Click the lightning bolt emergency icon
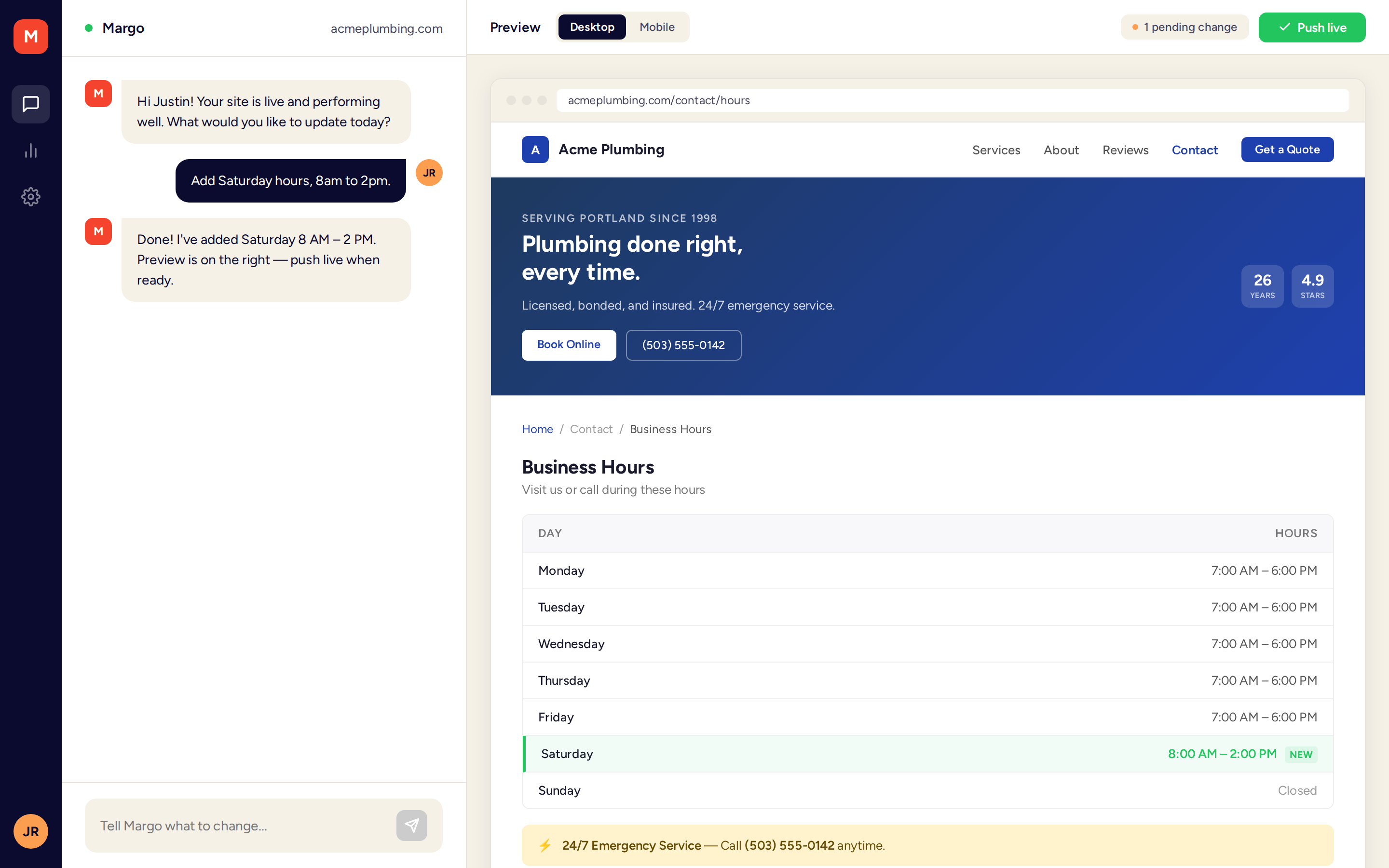 pyautogui.click(x=545, y=845)
